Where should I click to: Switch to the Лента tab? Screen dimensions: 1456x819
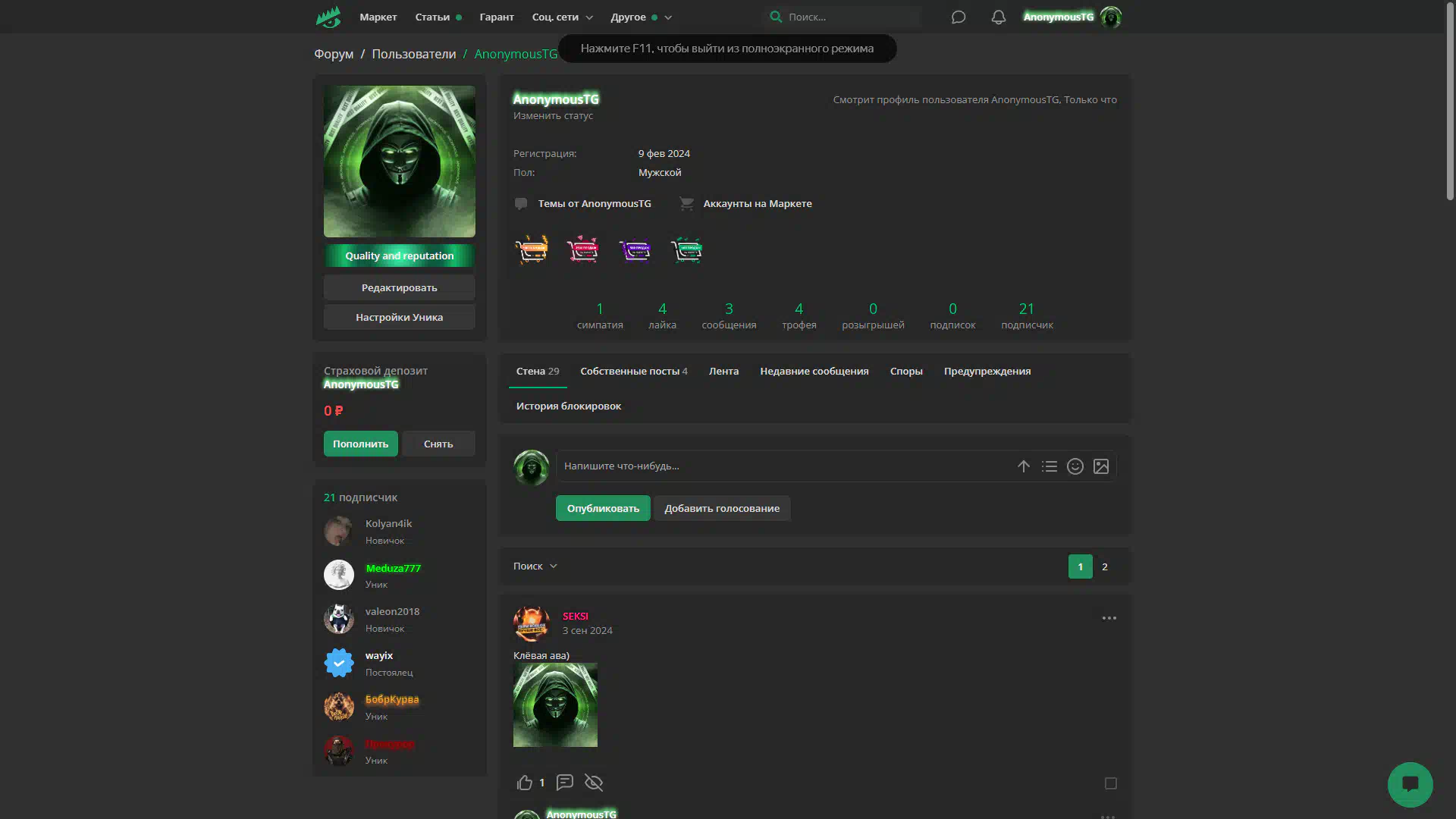pos(723,371)
